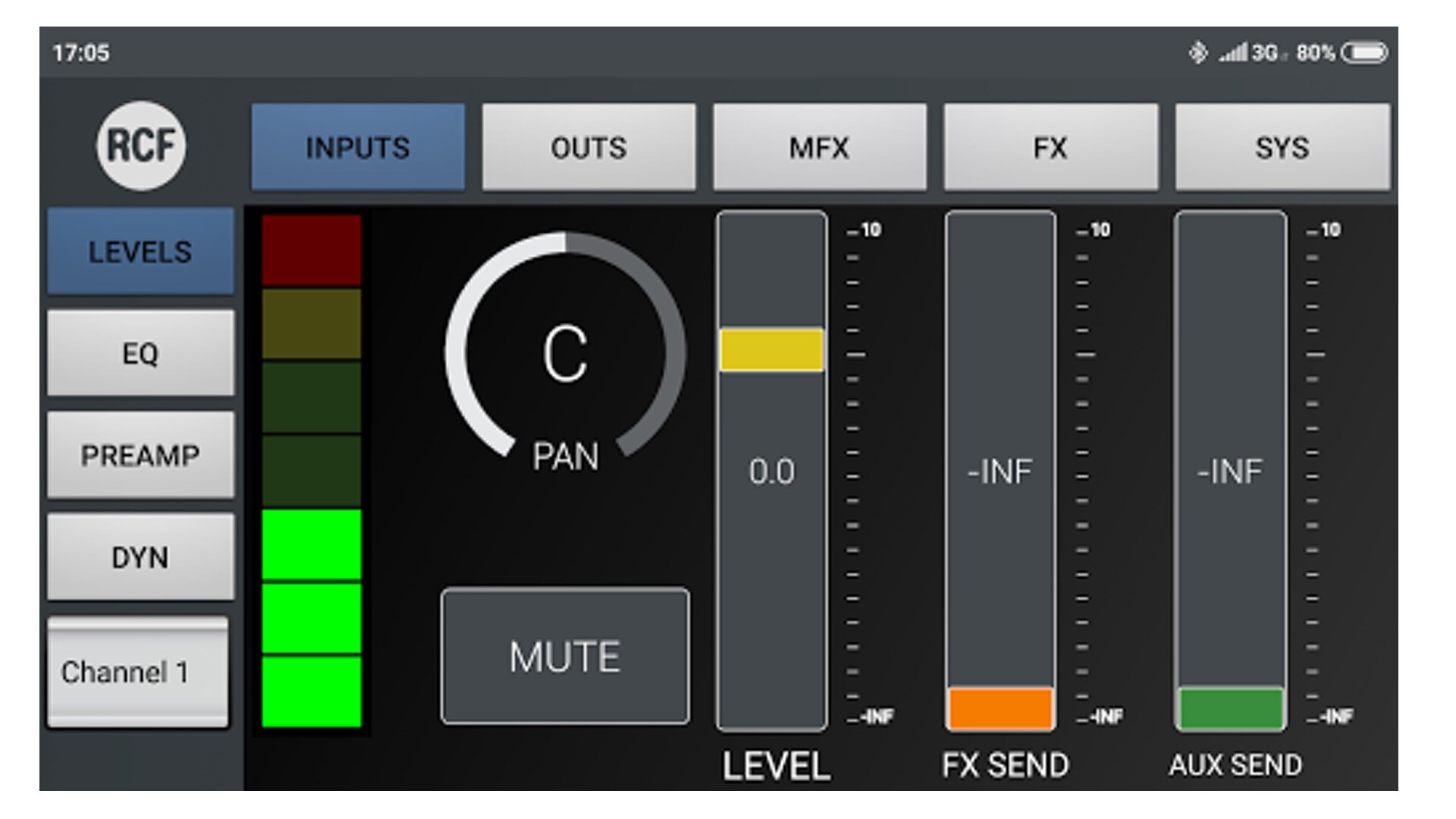Click the 17:05 clock in status bar
Screen dimensions: 1456x819
81,53
